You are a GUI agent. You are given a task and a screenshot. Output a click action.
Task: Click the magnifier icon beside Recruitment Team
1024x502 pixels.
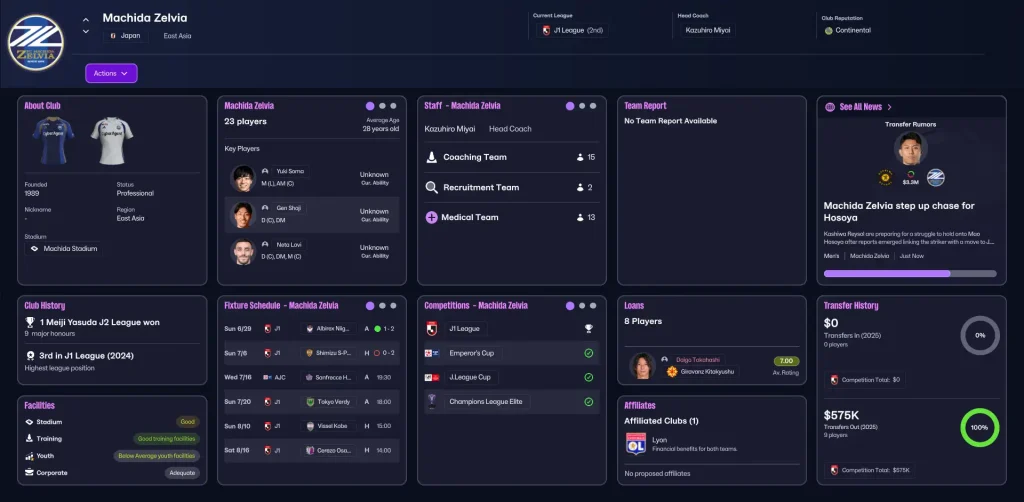[x=431, y=187]
